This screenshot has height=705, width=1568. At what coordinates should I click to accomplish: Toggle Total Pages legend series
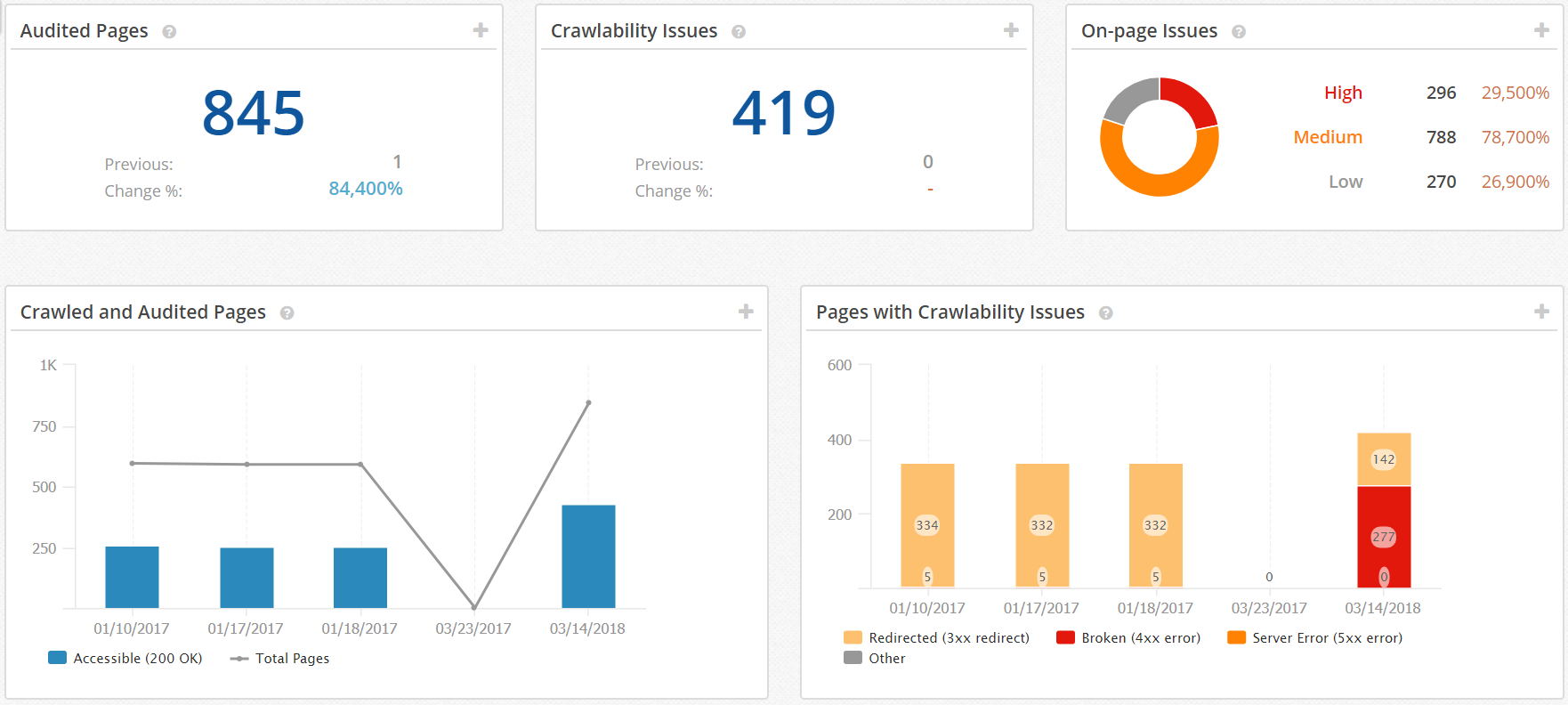pyautogui.click(x=279, y=658)
